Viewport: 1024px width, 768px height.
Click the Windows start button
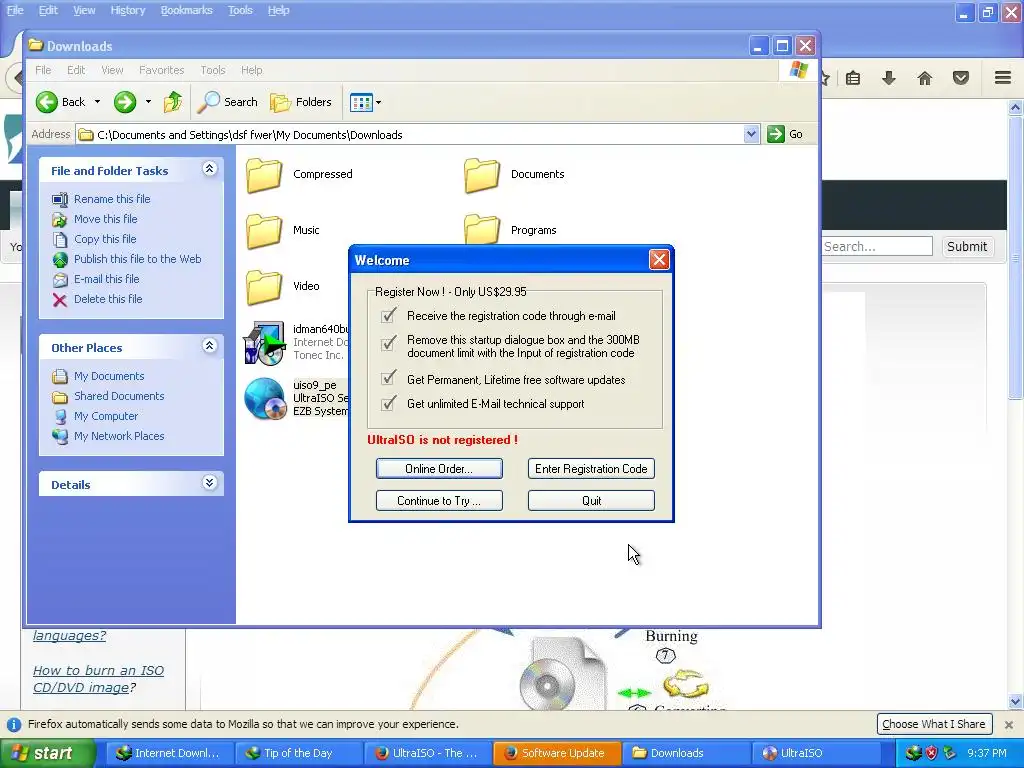coord(46,753)
